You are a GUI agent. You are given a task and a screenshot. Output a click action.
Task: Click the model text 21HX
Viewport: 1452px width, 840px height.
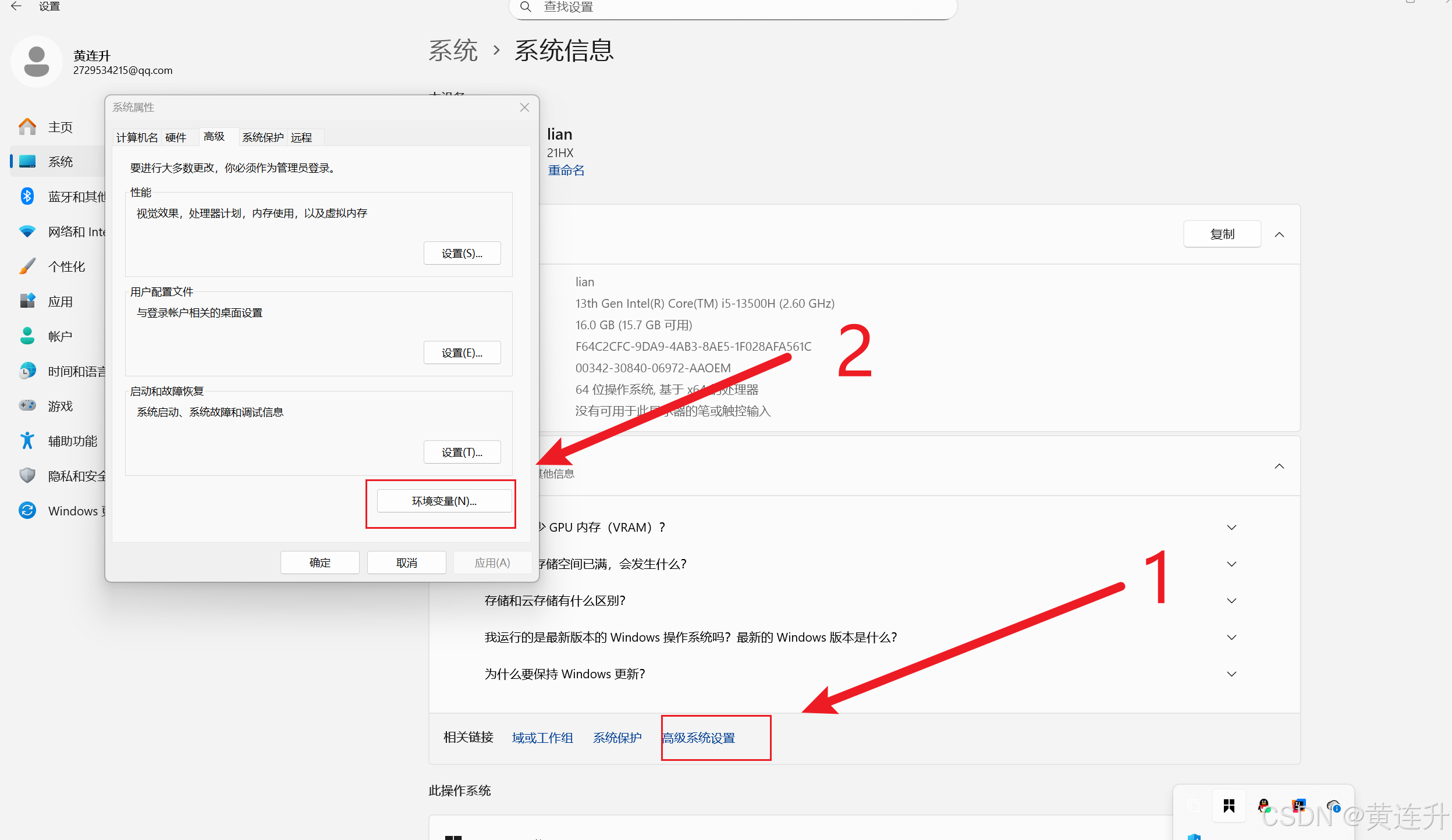point(560,152)
